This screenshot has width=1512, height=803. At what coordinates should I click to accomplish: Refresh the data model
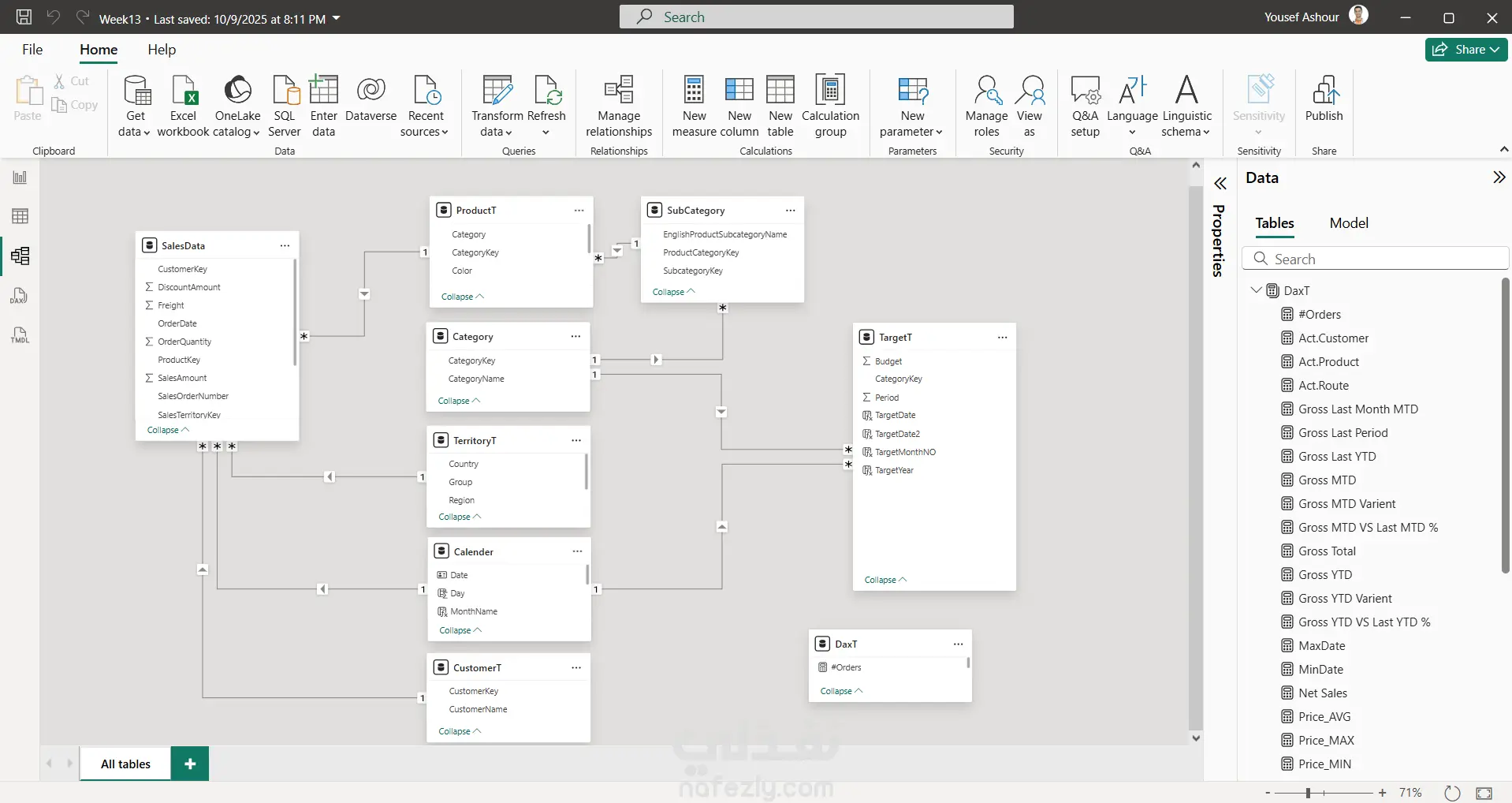tap(546, 106)
